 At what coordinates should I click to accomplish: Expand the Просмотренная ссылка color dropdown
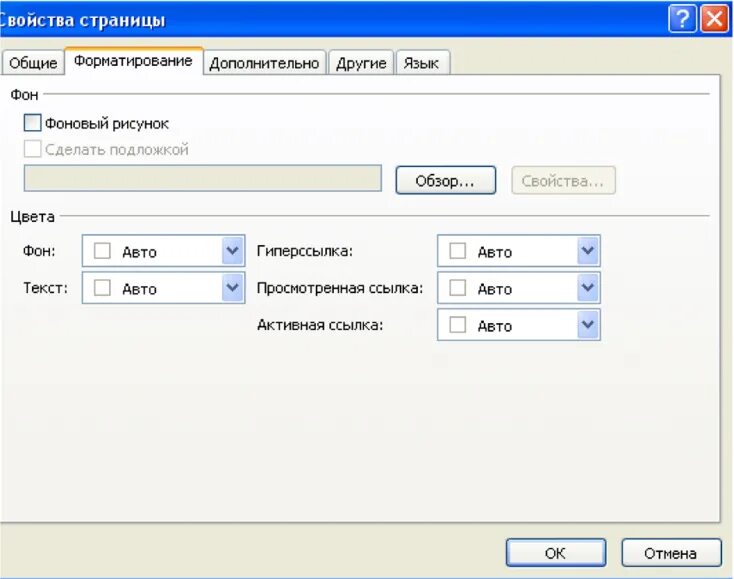[x=588, y=288]
